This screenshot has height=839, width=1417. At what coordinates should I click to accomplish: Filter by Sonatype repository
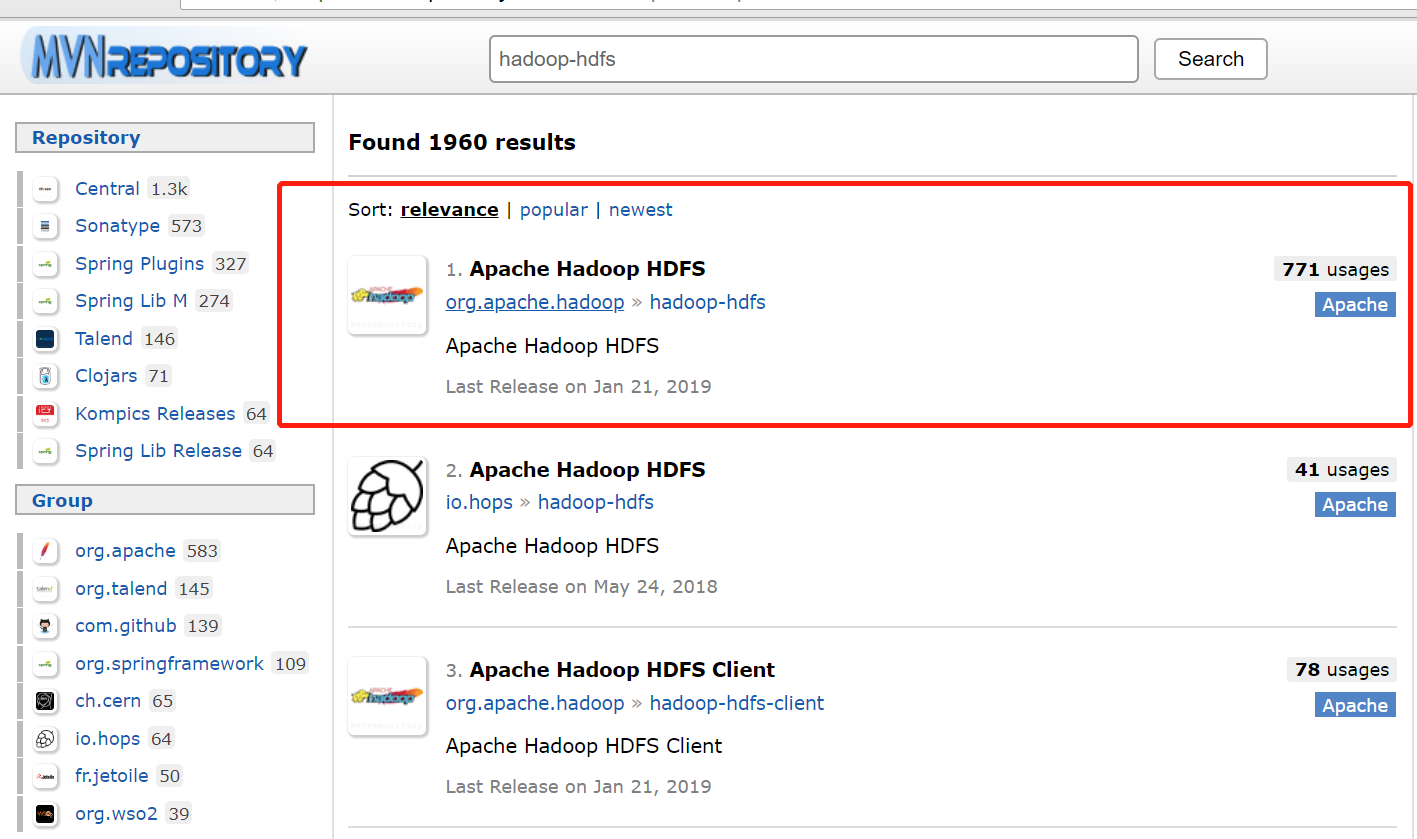(117, 226)
